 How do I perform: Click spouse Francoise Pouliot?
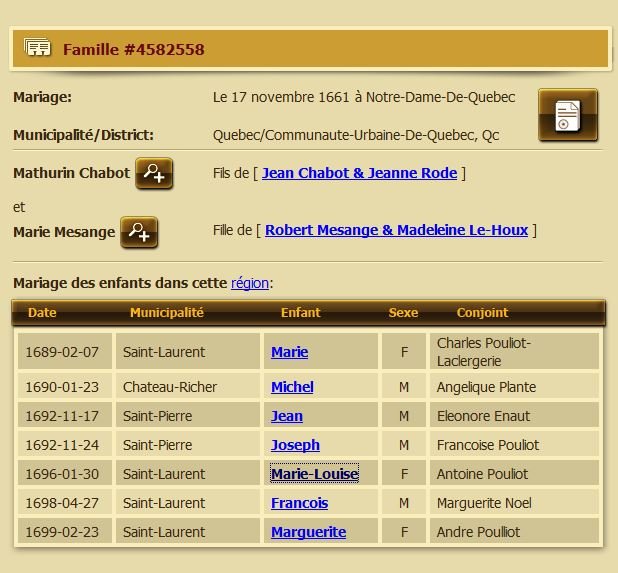tap(514, 445)
